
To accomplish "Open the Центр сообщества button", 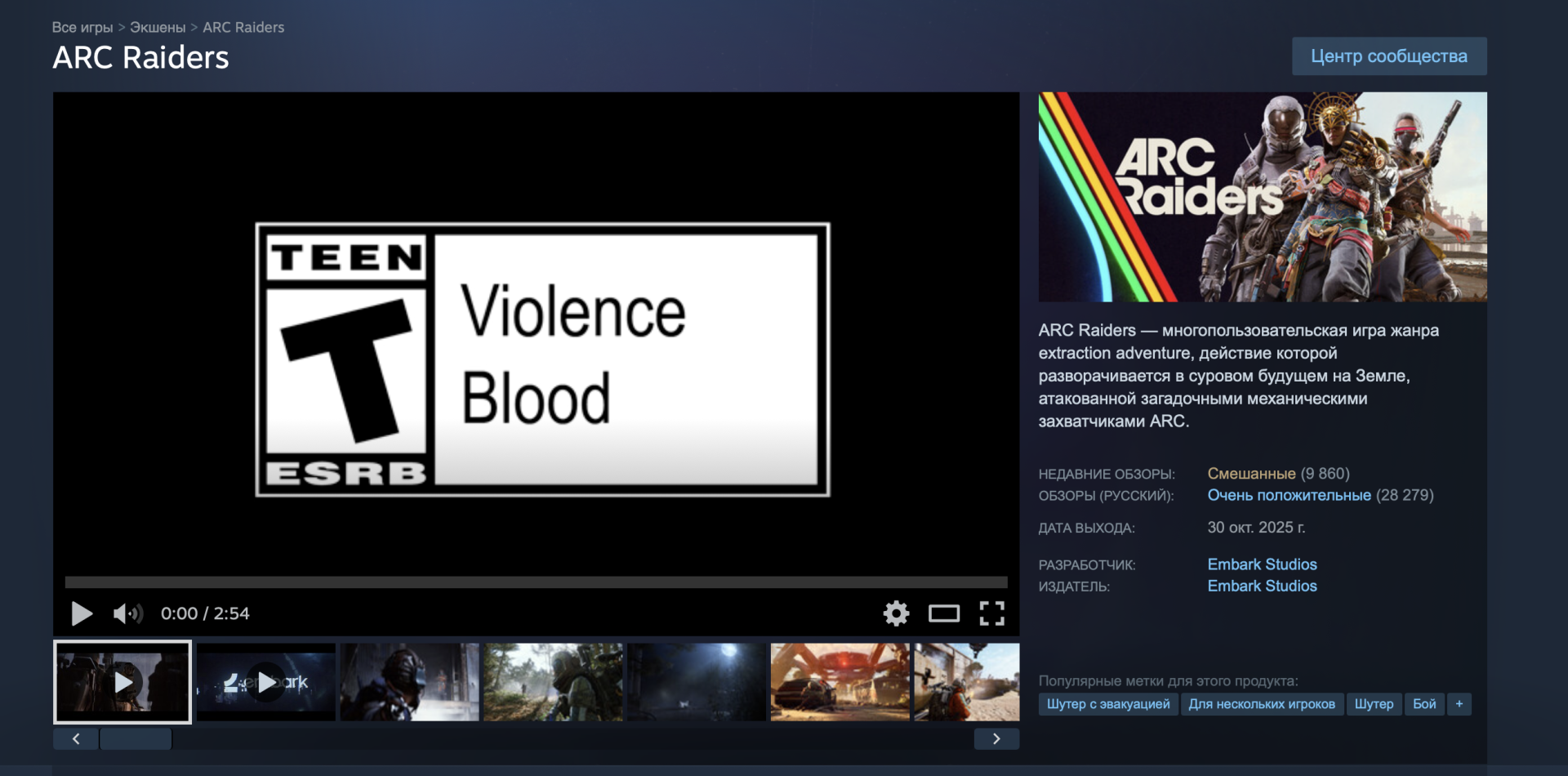I will pos(1389,56).
